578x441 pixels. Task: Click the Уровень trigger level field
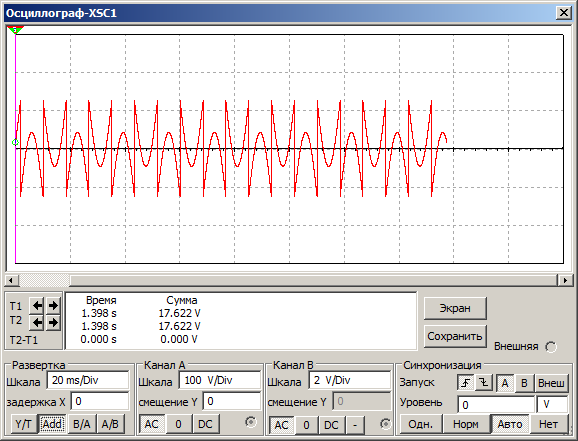tap(496, 405)
